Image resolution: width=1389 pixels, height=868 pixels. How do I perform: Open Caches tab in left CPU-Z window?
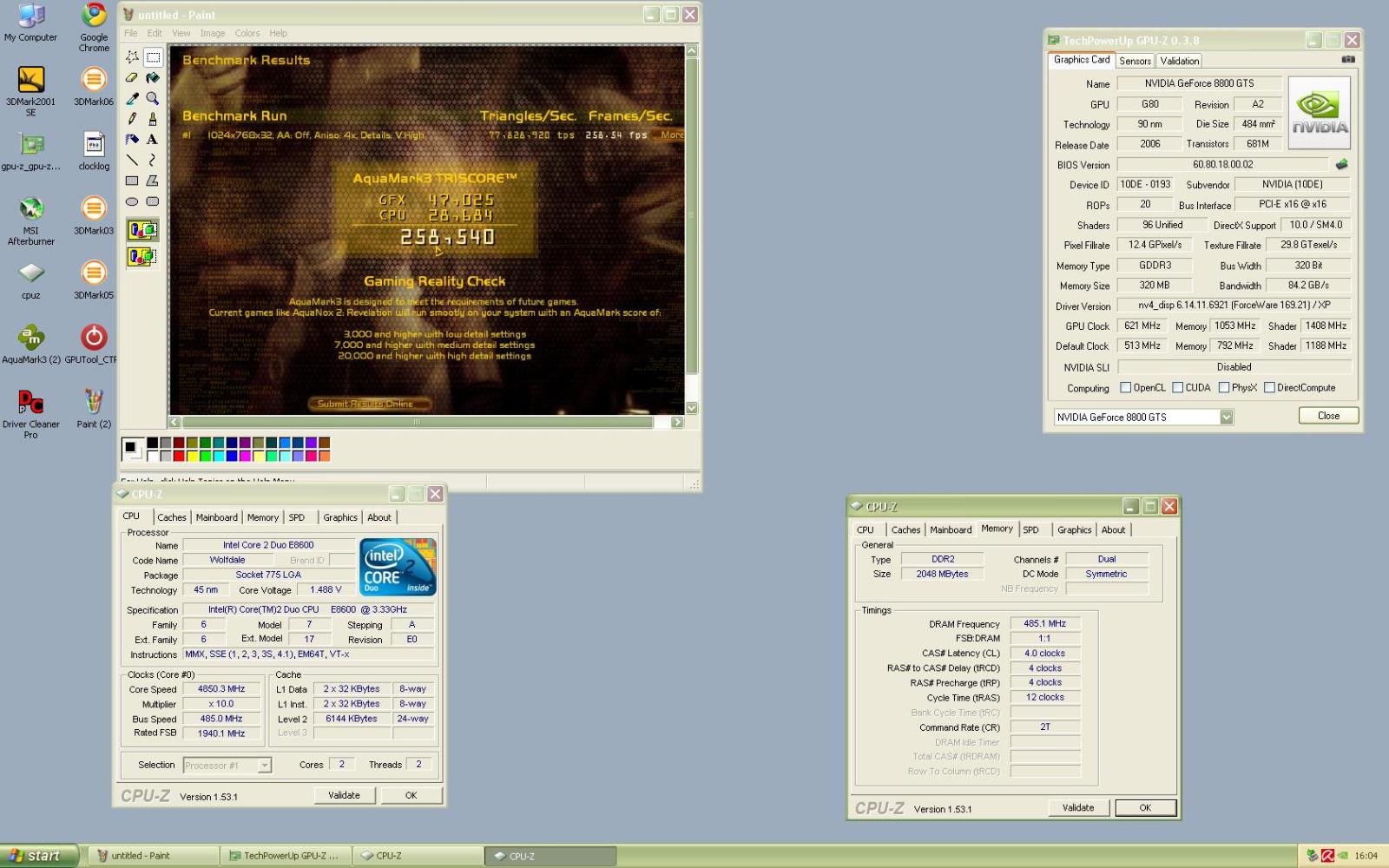point(172,517)
